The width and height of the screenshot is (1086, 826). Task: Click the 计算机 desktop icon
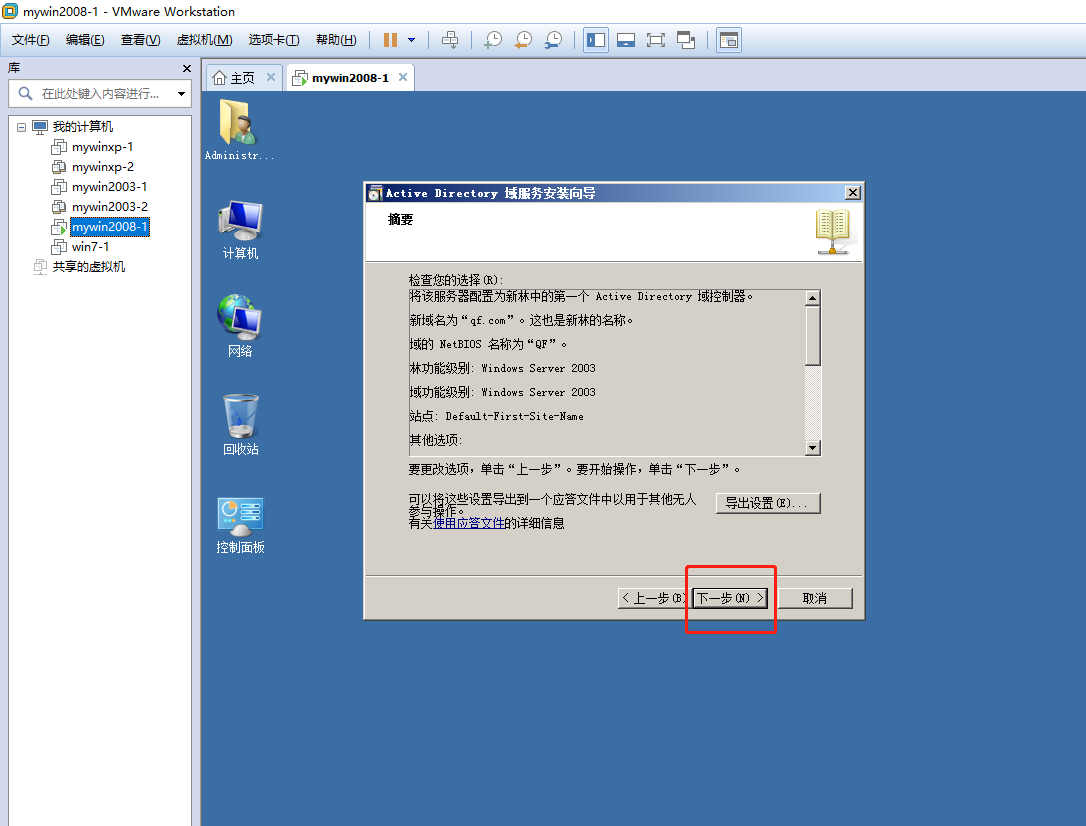tap(240, 230)
